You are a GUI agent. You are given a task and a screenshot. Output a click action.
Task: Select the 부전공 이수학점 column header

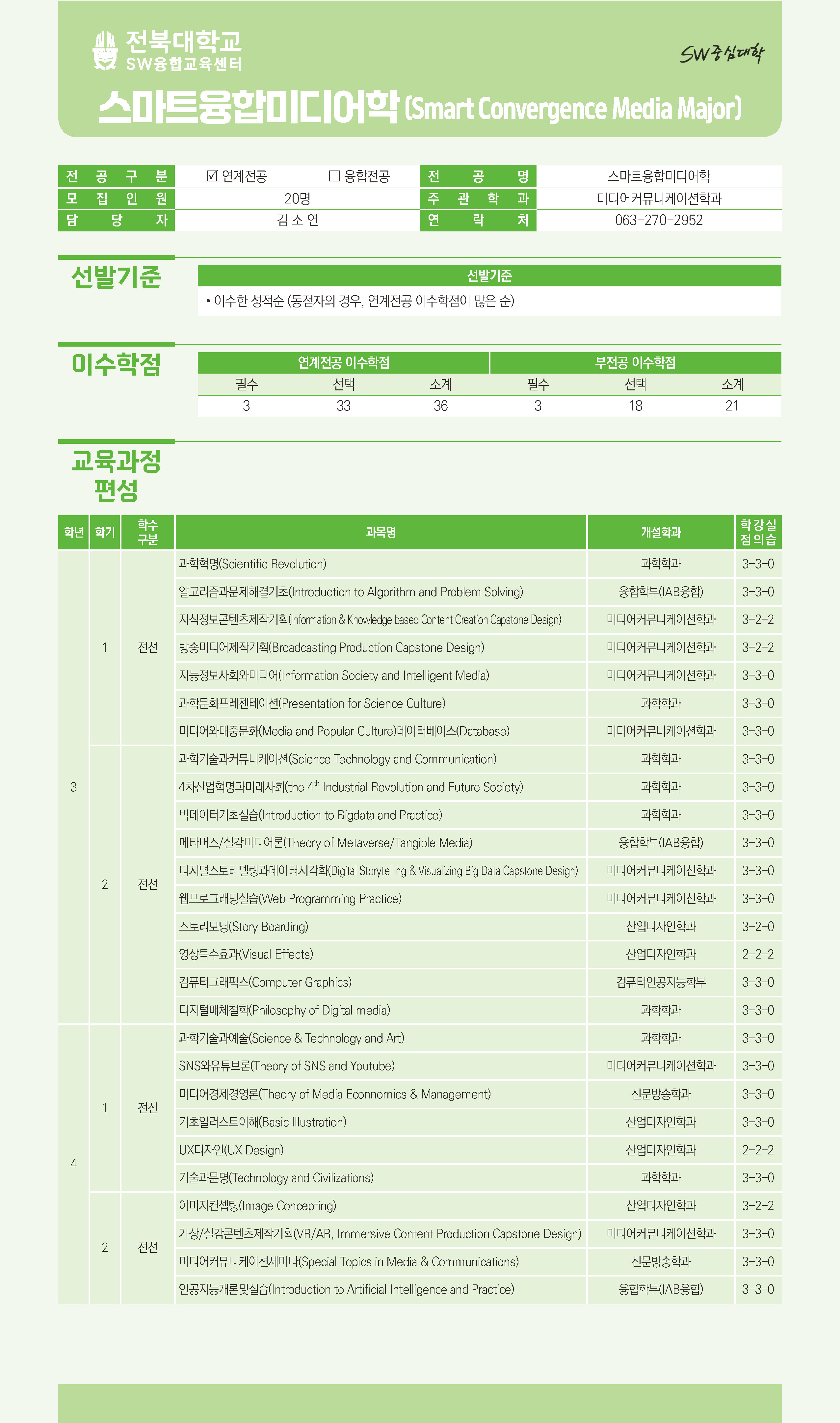click(x=636, y=363)
